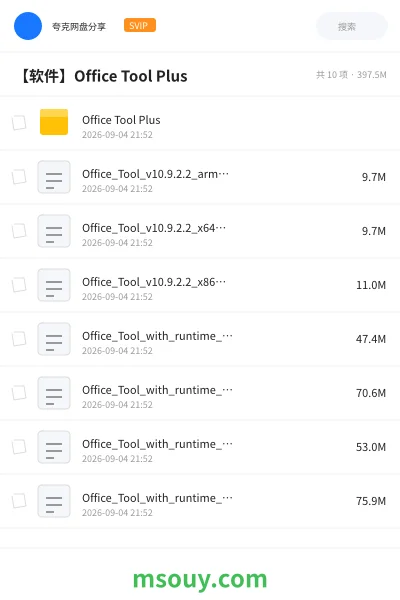
Task: Click file icon of 47.4M runtime file
Action: 54,339
